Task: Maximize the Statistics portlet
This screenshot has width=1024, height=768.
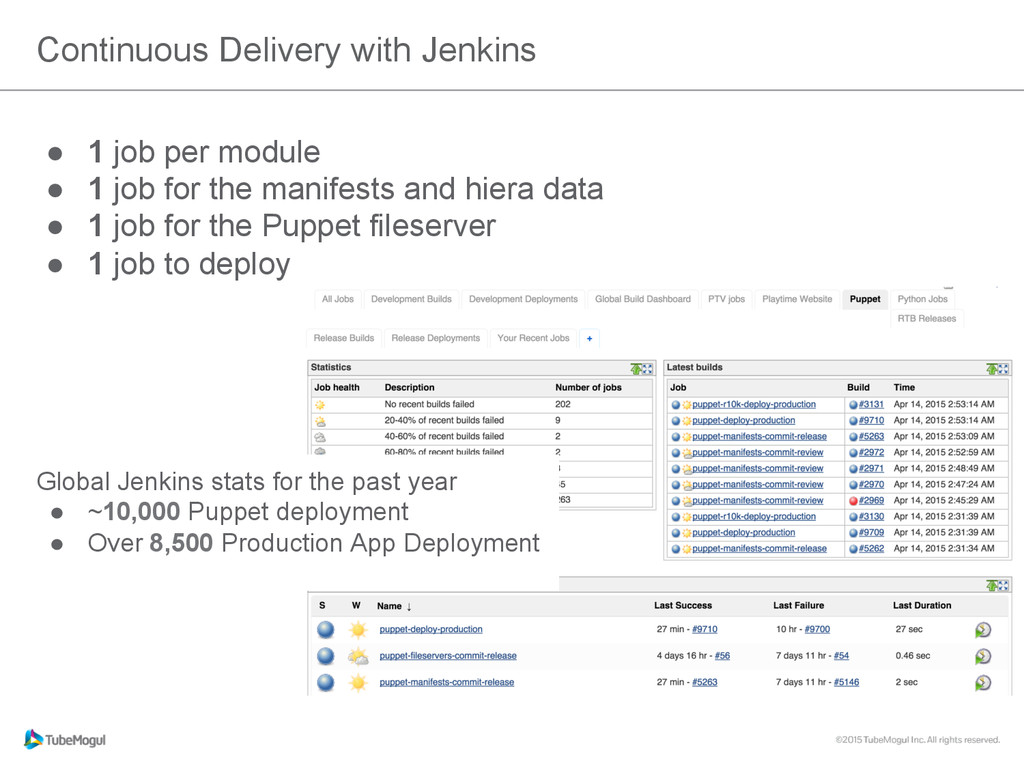Action: point(647,369)
